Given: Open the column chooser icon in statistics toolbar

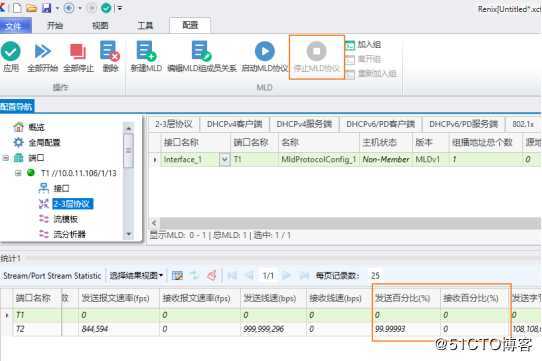Looking at the screenshot, I should [177, 276].
